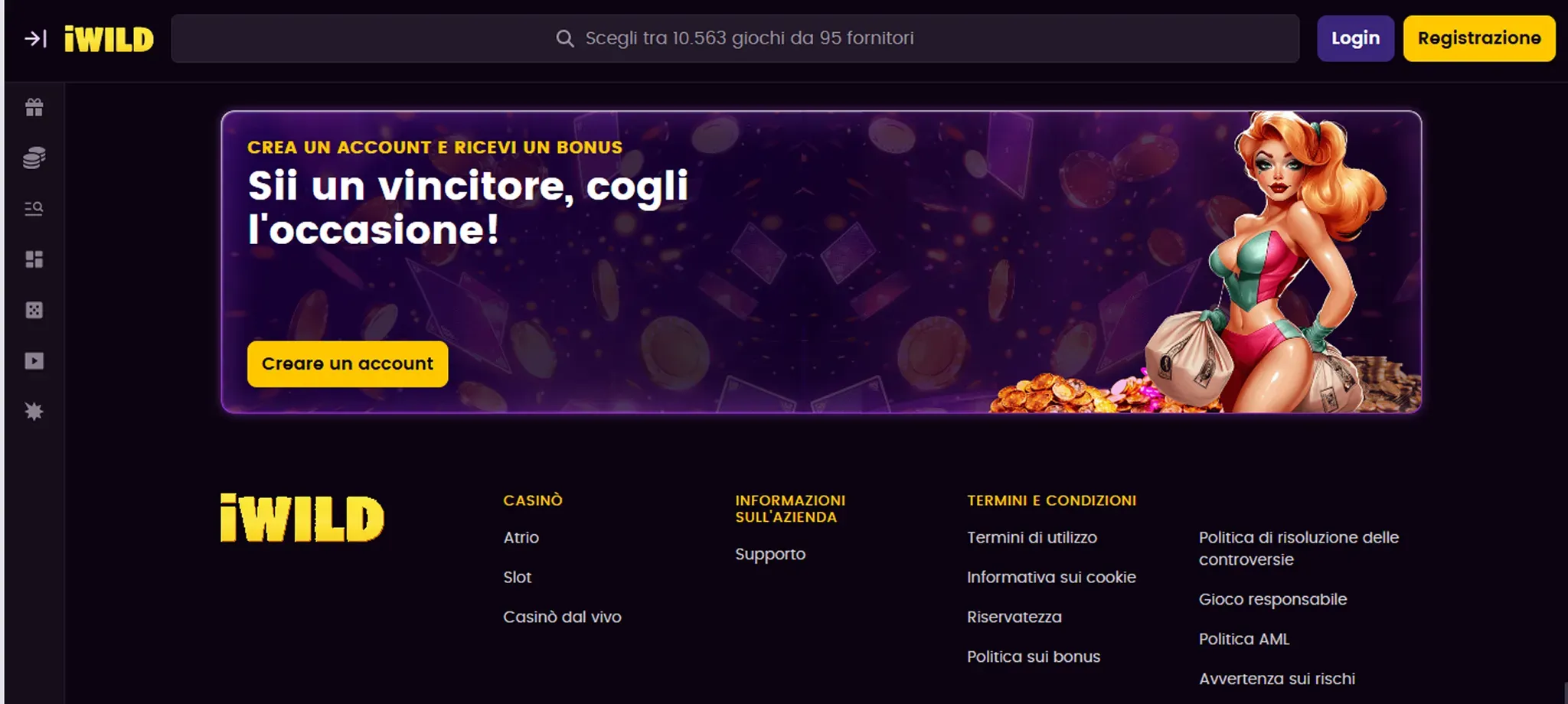Open the Slot footer link
The height and width of the screenshot is (704, 1568).
point(517,578)
